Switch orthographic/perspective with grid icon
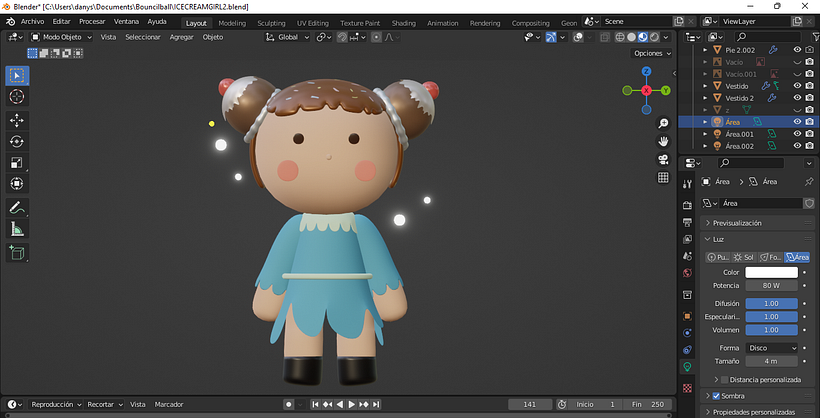Image resolution: width=820 pixels, height=418 pixels. pos(663,178)
